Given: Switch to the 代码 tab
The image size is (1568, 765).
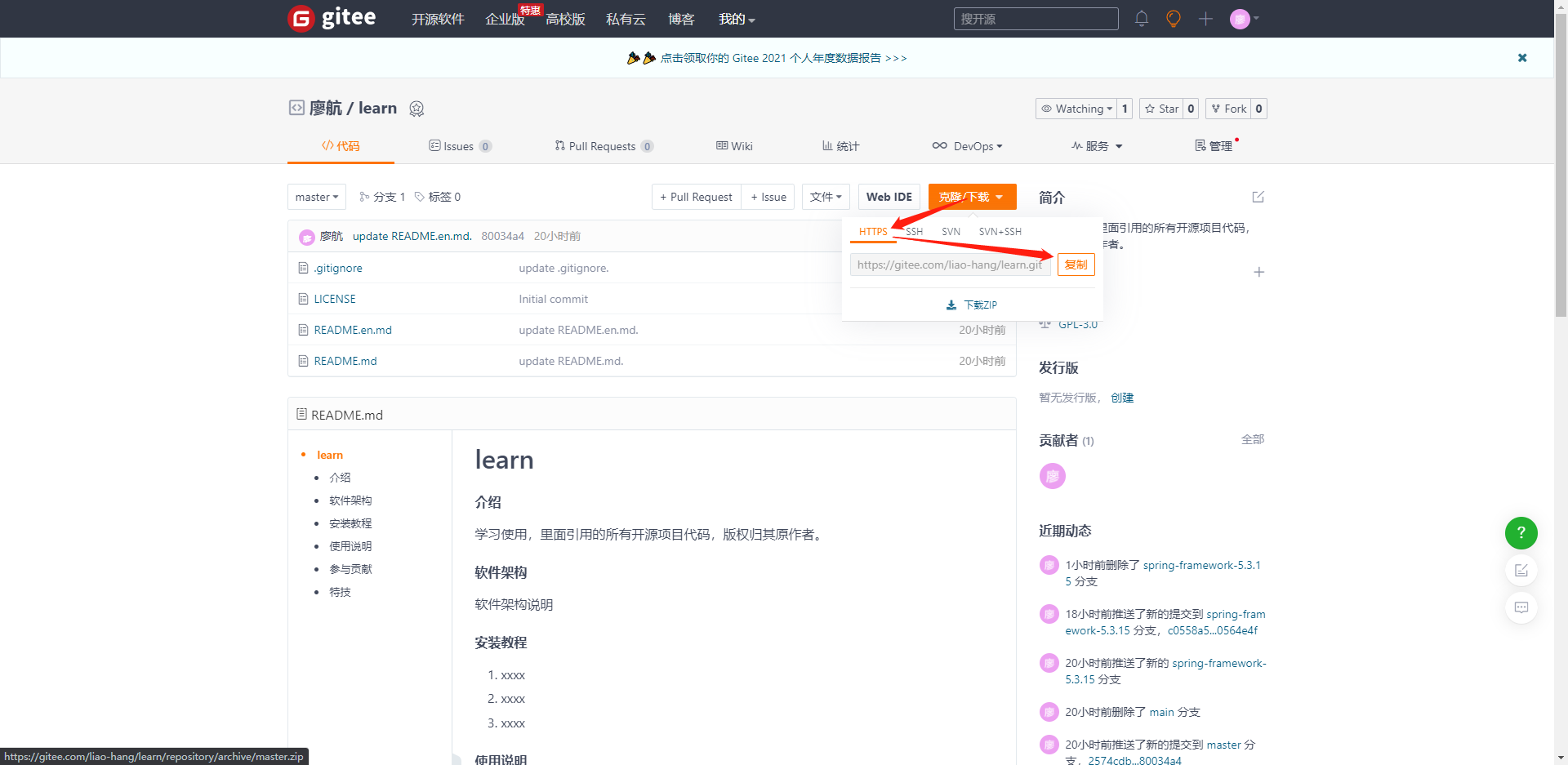Looking at the screenshot, I should click(x=341, y=146).
